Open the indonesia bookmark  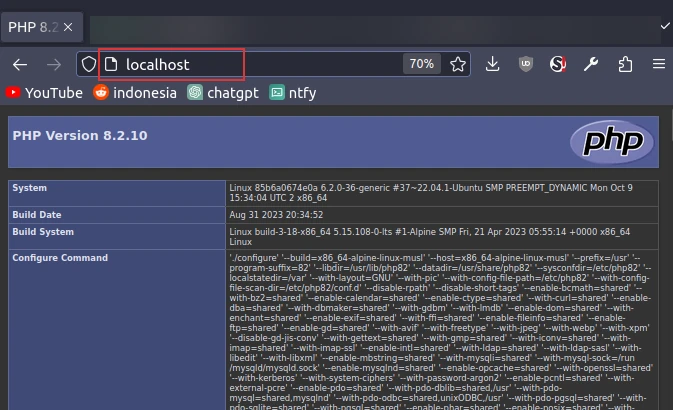coord(135,93)
